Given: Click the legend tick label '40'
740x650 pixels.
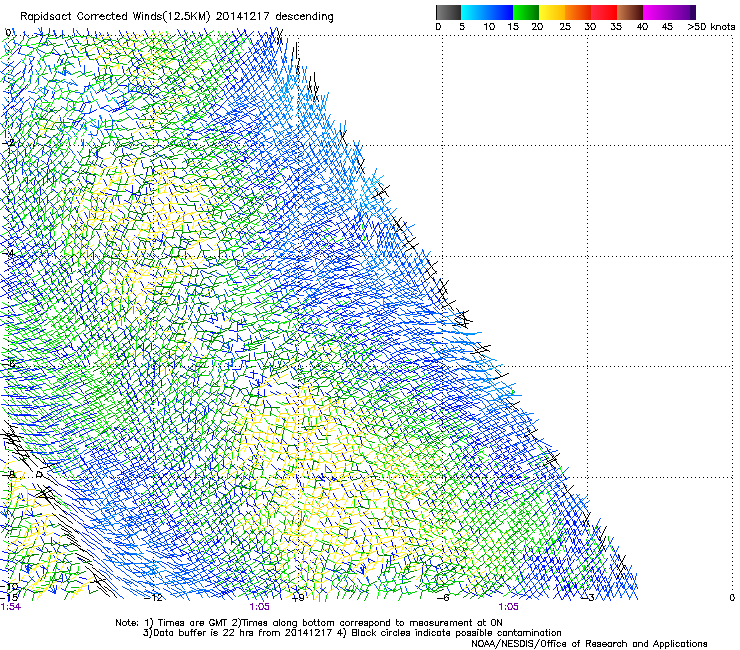Looking at the screenshot, I should 642,27.
